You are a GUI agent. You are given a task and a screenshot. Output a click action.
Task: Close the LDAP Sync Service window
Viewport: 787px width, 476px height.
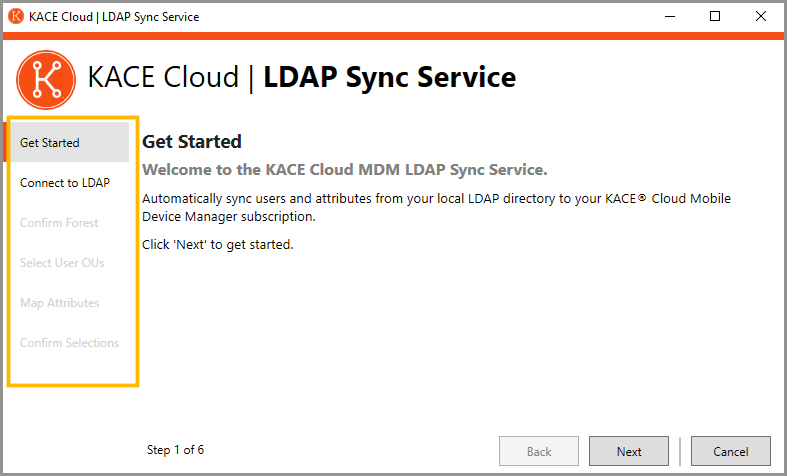pyautogui.click(x=761, y=17)
